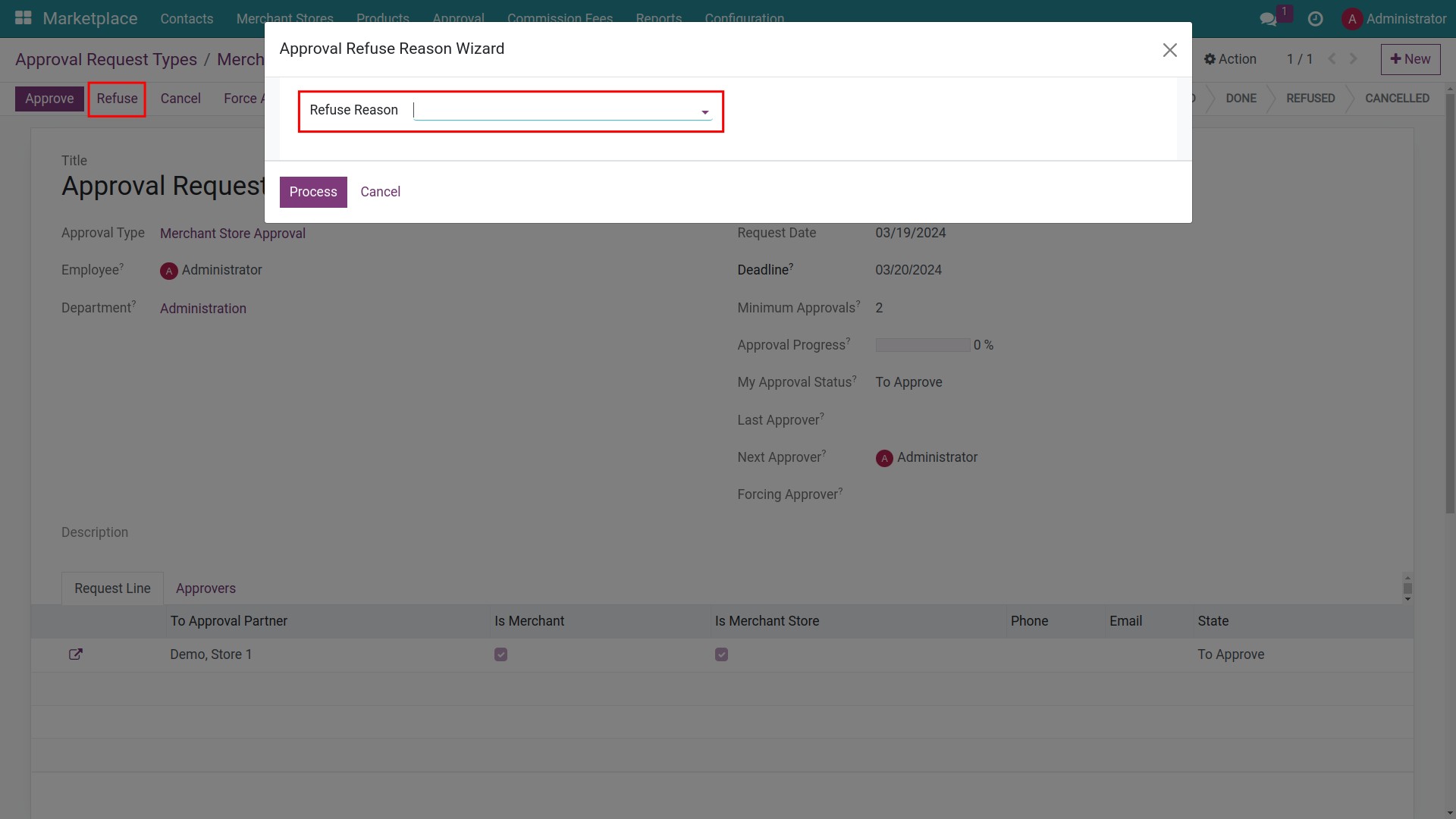Click the Deadline date 03/20/2024
The width and height of the screenshot is (1456, 819).
(908, 270)
